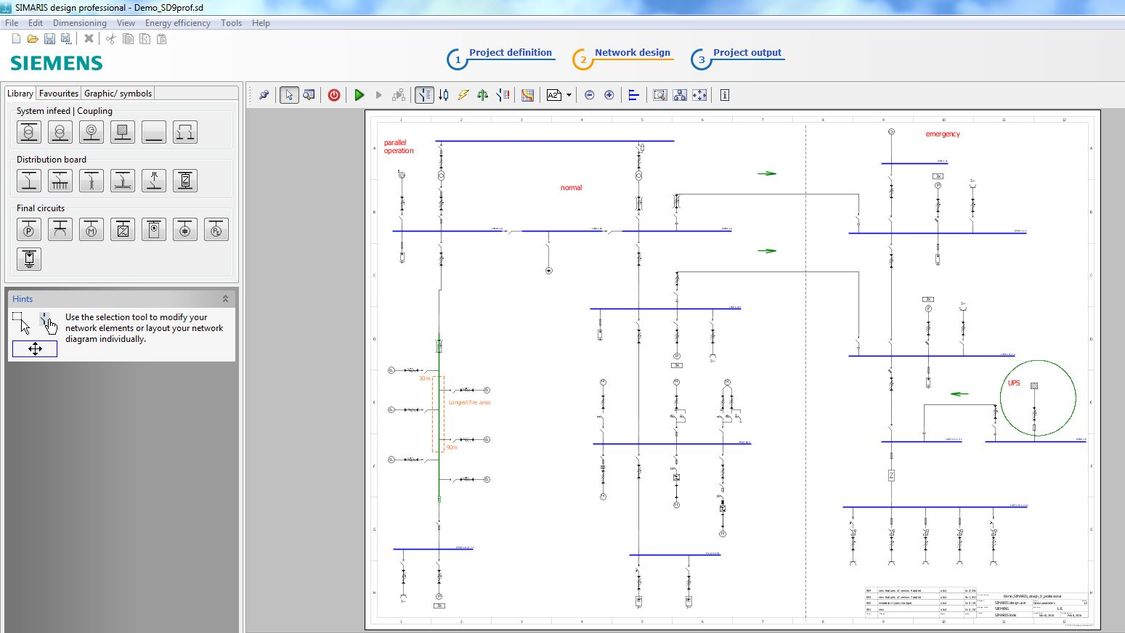Zoom in with the plus magnifier
The image size is (1125, 633).
(609, 95)
